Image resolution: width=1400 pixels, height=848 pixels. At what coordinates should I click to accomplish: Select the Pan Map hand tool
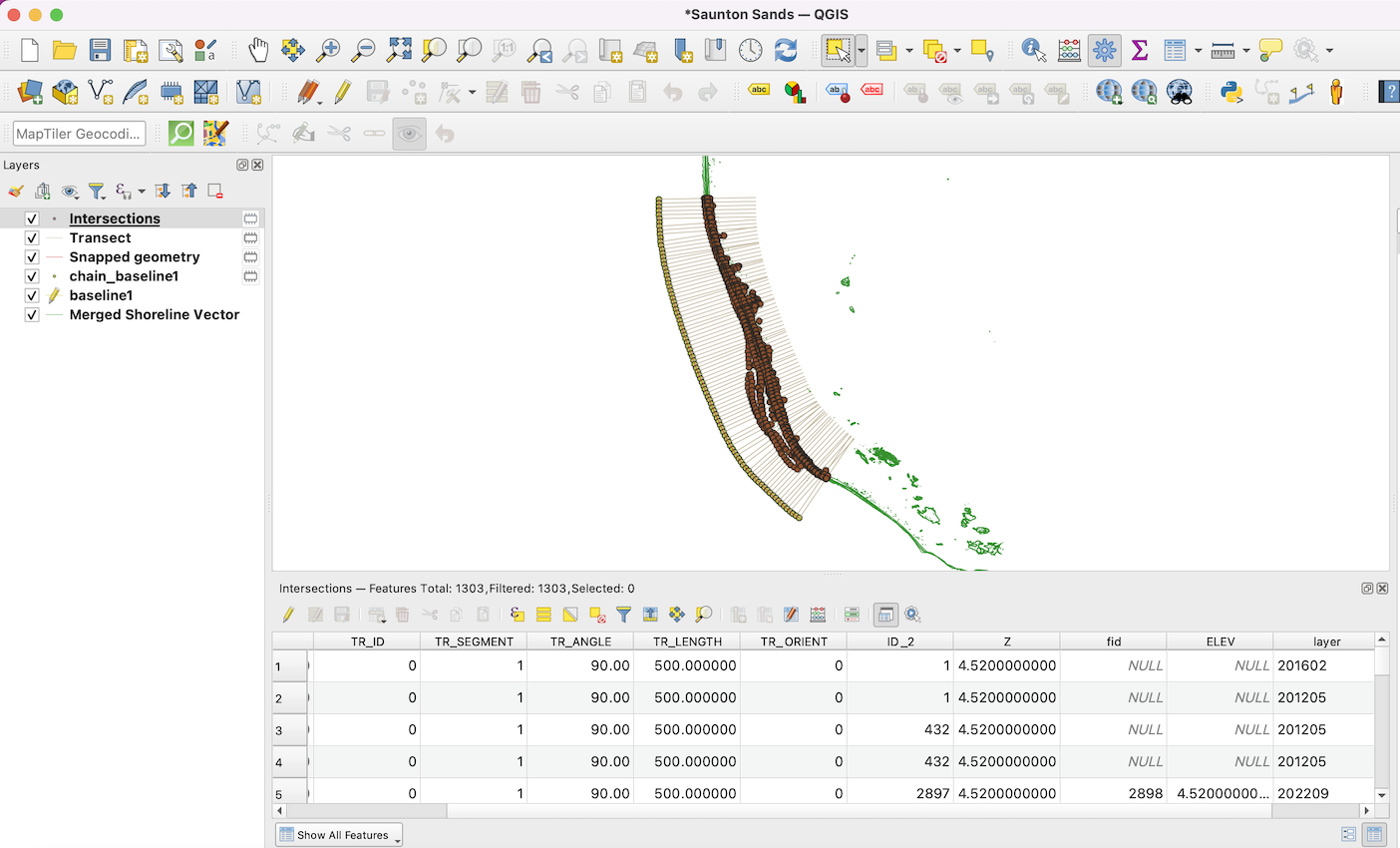tap(258, 50)
